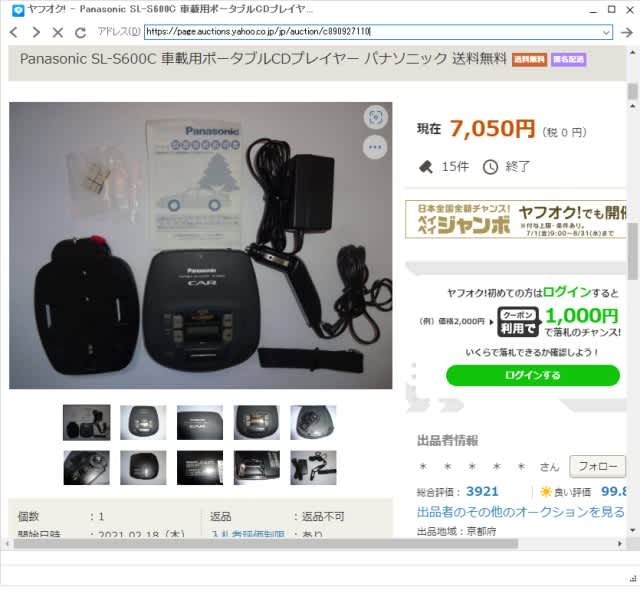Open the three-dot menu on main photo
This screenshot has height=600, width=640.
point(375,147)
